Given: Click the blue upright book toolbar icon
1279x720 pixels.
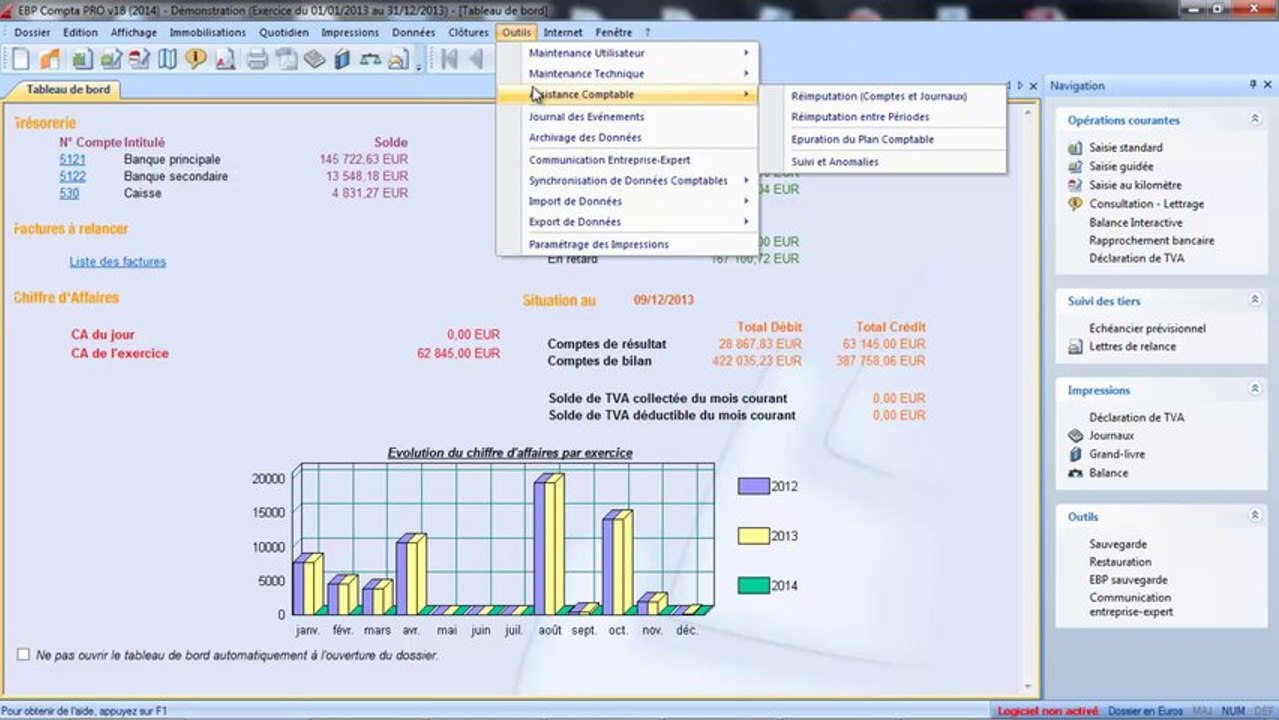Looking at the screenshot, I should [x=343, y=59].
